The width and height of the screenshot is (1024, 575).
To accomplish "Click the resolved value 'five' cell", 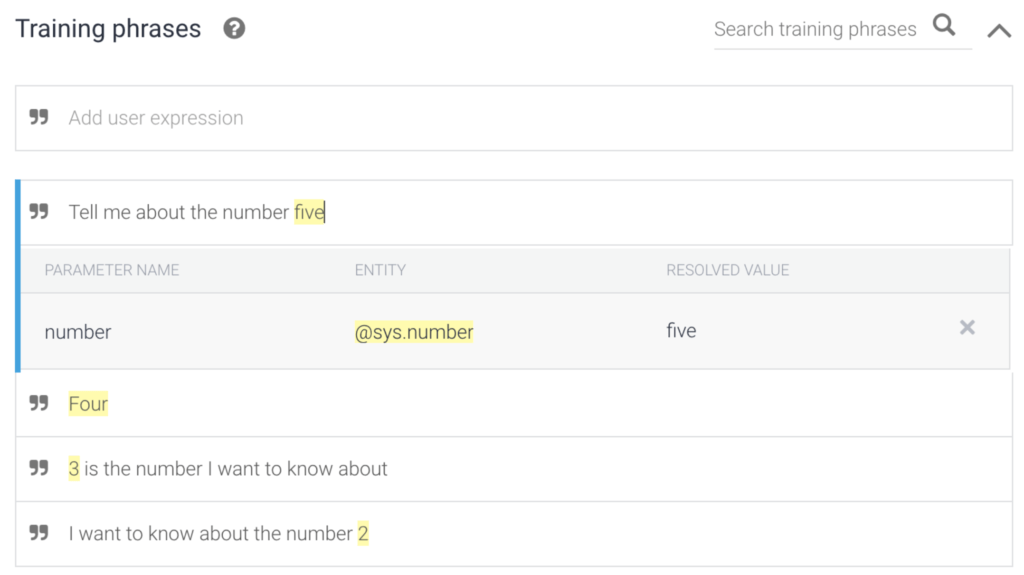I will coord(681,331).
